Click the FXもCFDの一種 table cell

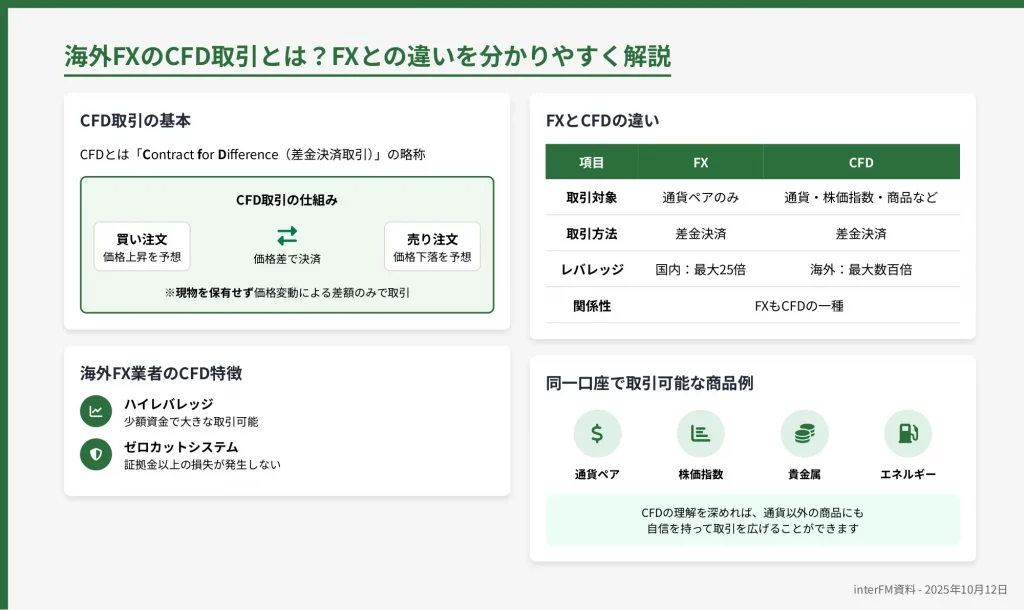[x=799, y=305]
